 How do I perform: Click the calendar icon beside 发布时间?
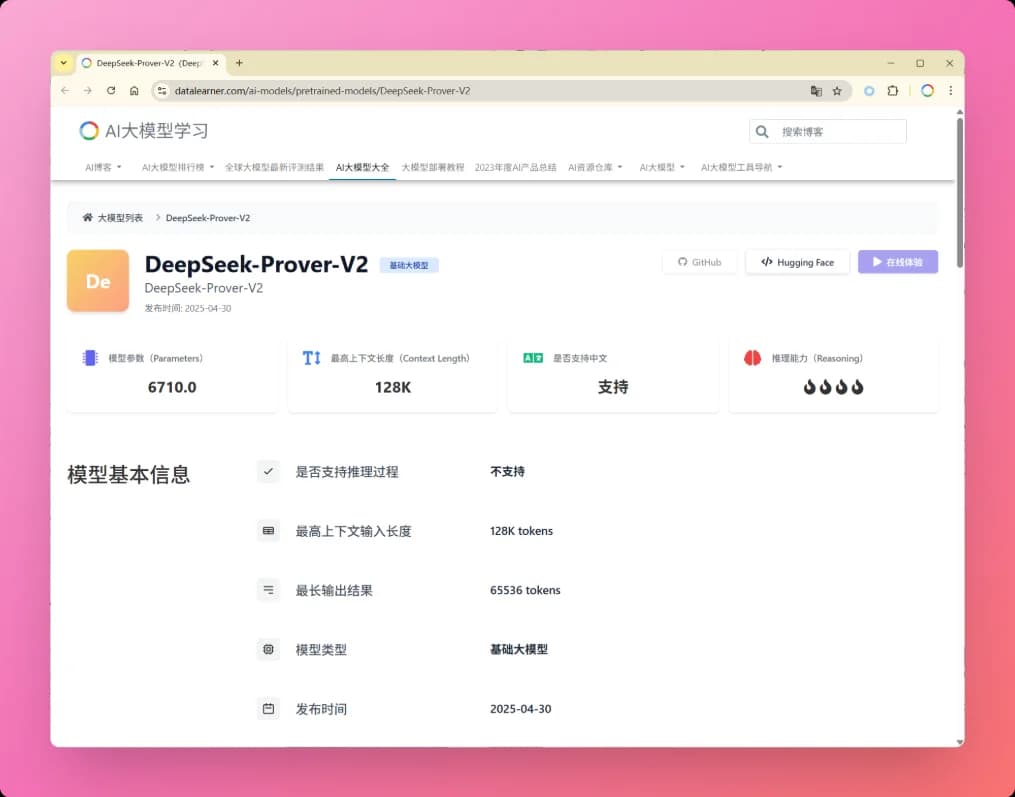point(268,708)
